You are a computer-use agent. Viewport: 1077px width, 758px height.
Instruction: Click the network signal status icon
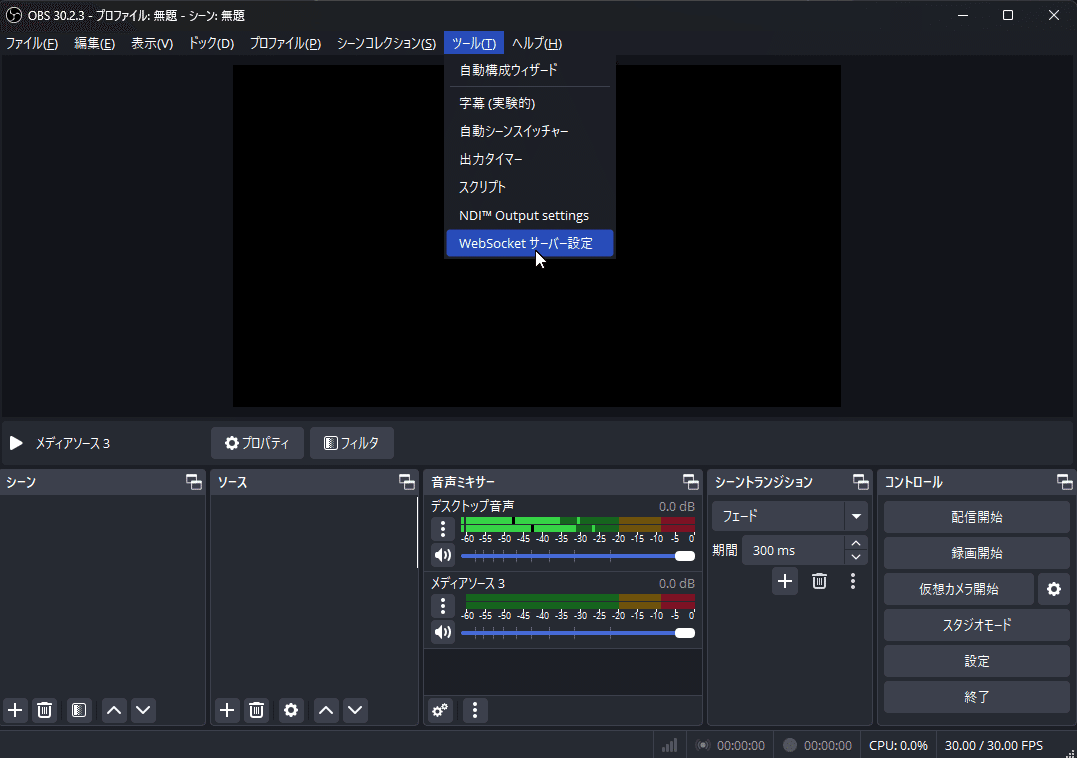click(x=669, y=746)
